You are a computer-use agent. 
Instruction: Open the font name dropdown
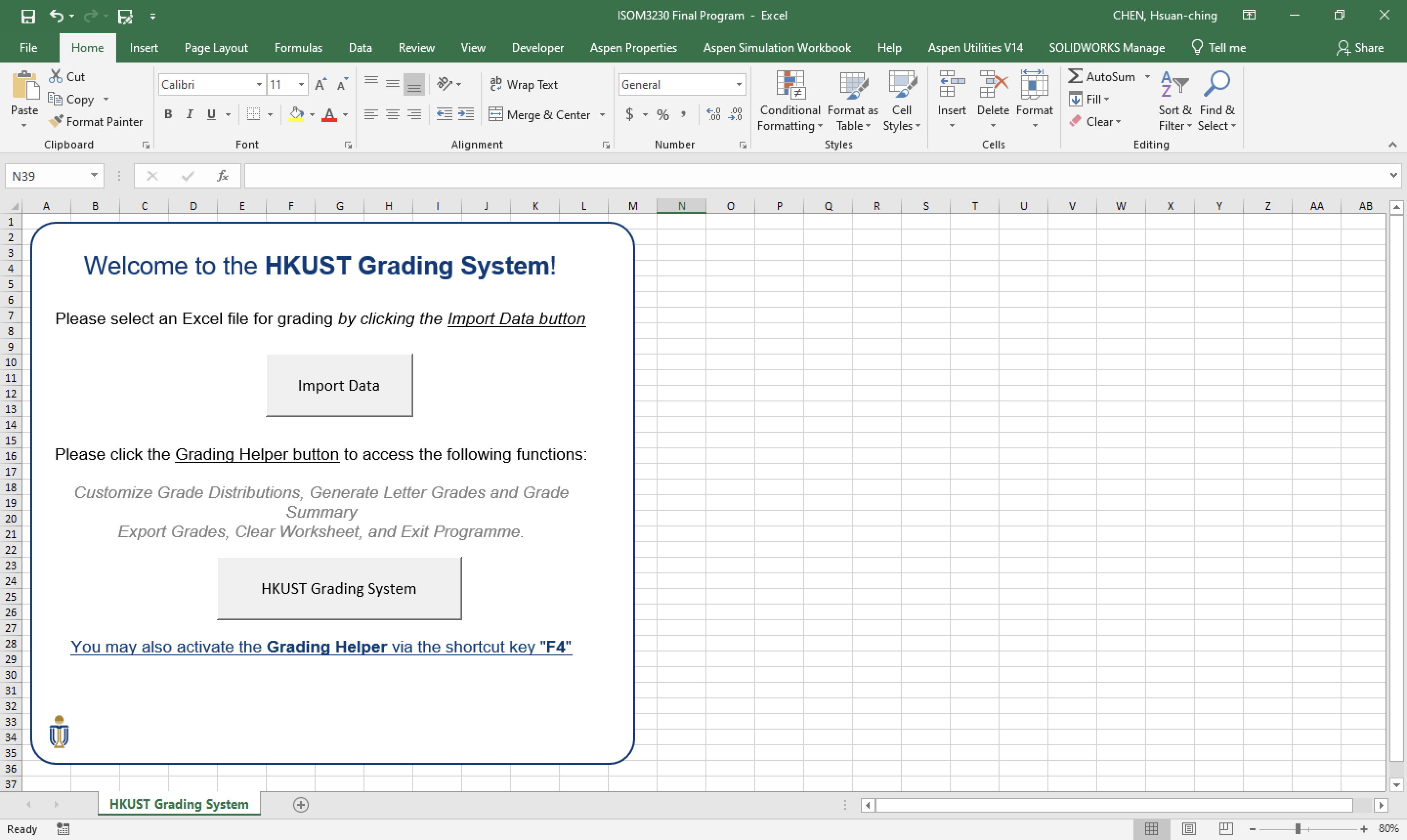click(259, 84)
